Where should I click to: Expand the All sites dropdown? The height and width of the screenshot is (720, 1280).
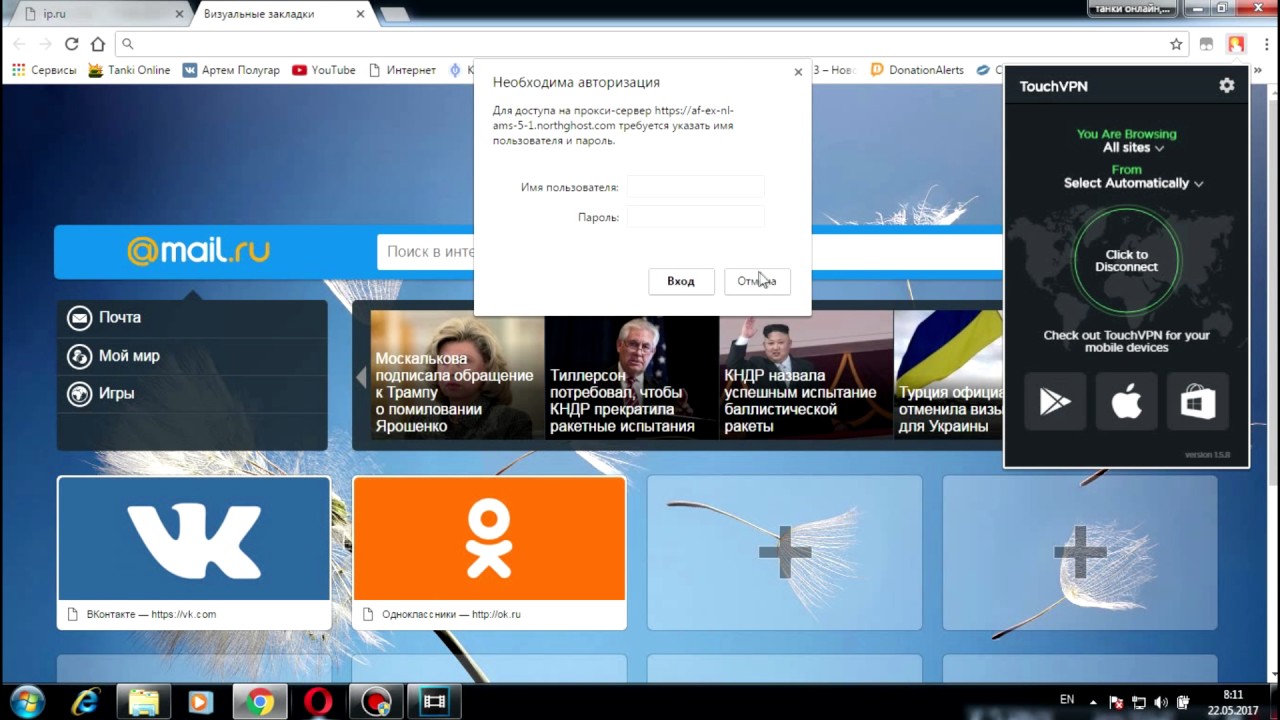[1133, 148]
